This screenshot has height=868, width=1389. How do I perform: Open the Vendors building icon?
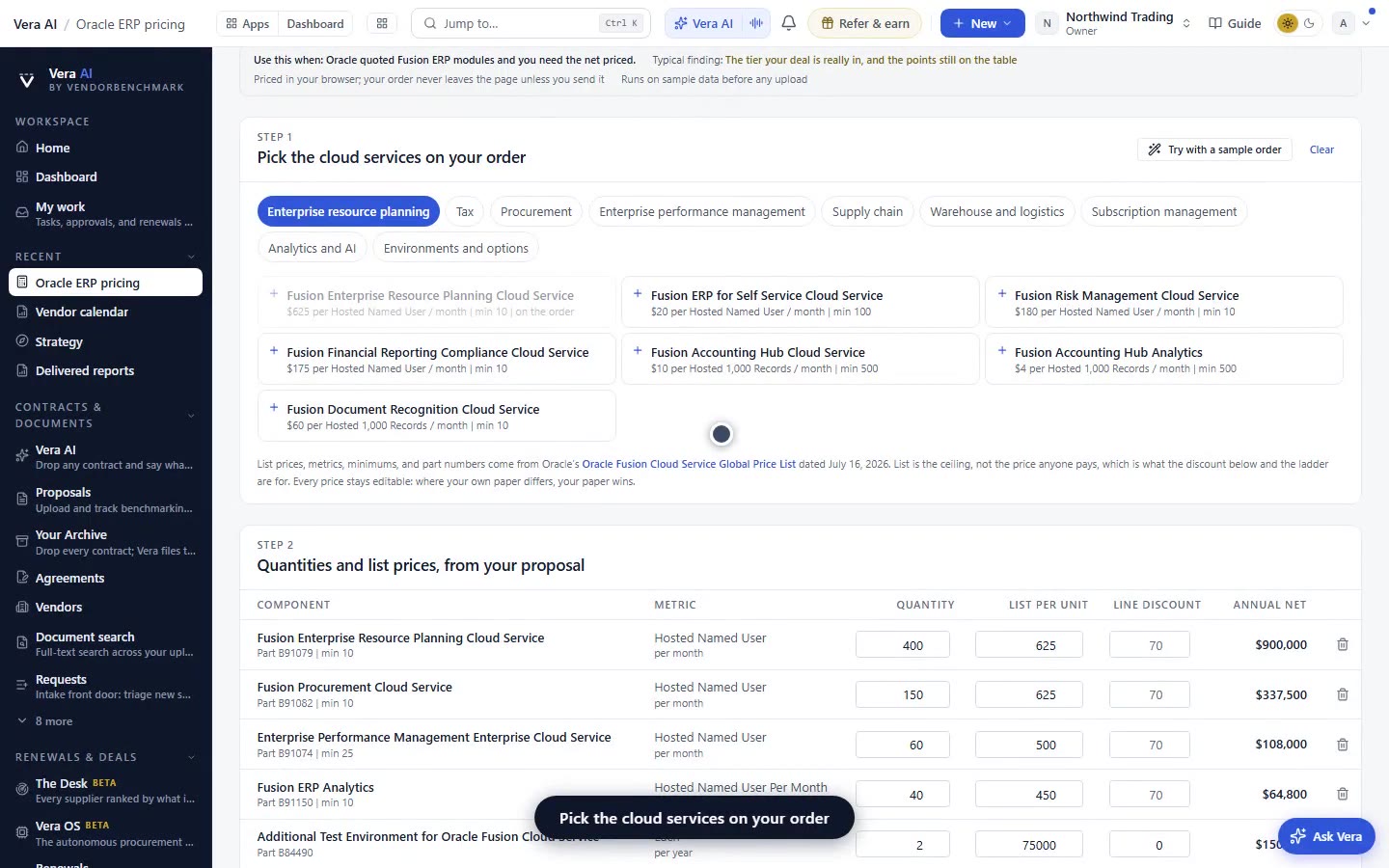[22, 607]
